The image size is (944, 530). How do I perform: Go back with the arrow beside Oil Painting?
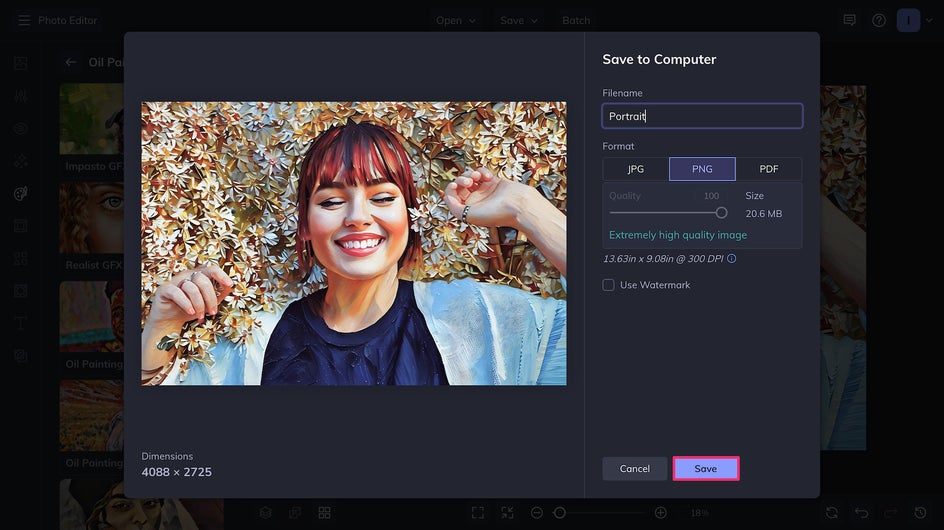coord(71,62)
